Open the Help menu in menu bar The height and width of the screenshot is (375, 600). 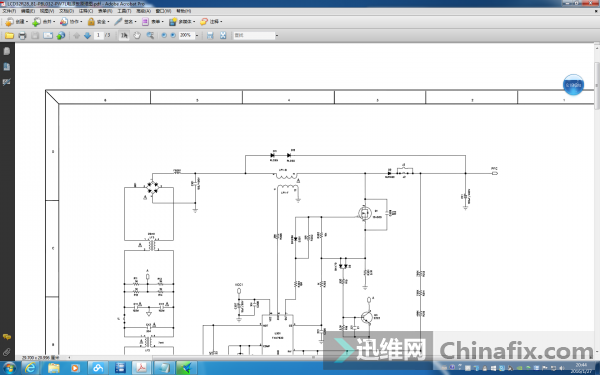point(184,11)
